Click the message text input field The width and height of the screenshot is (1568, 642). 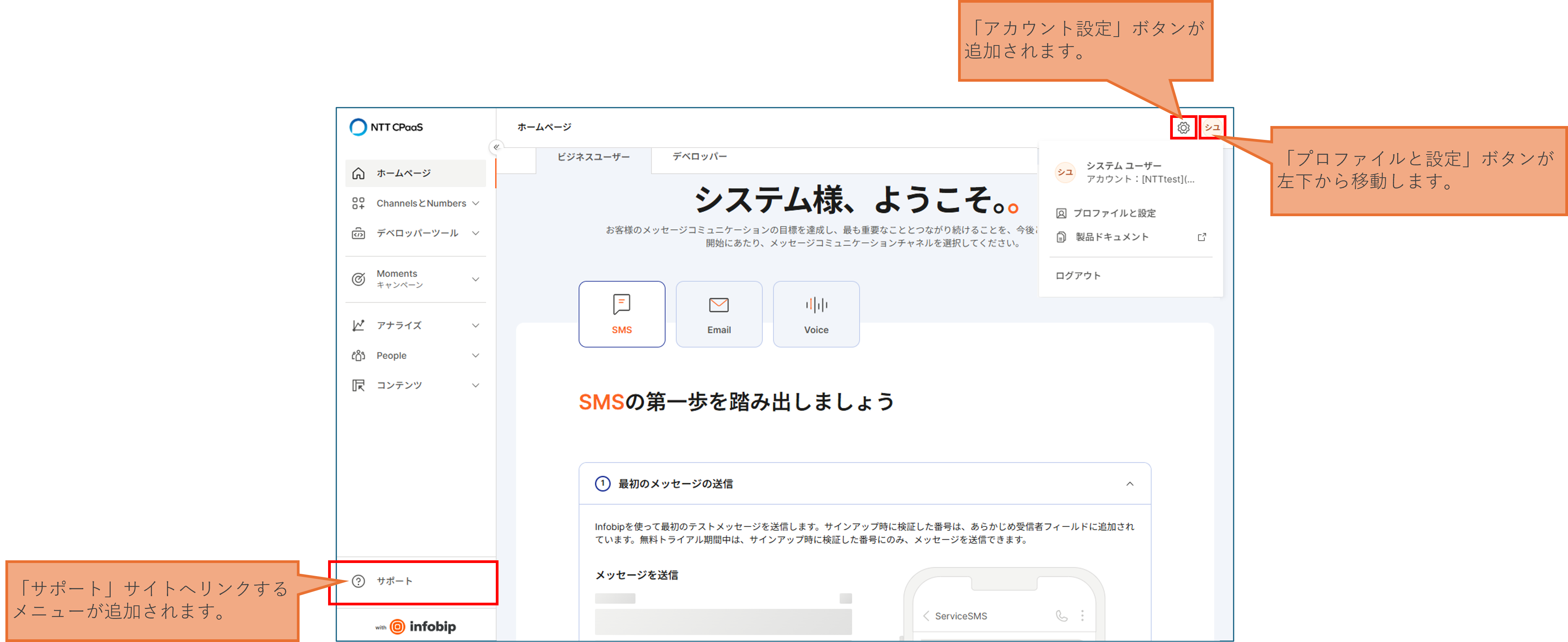[723, 622]
